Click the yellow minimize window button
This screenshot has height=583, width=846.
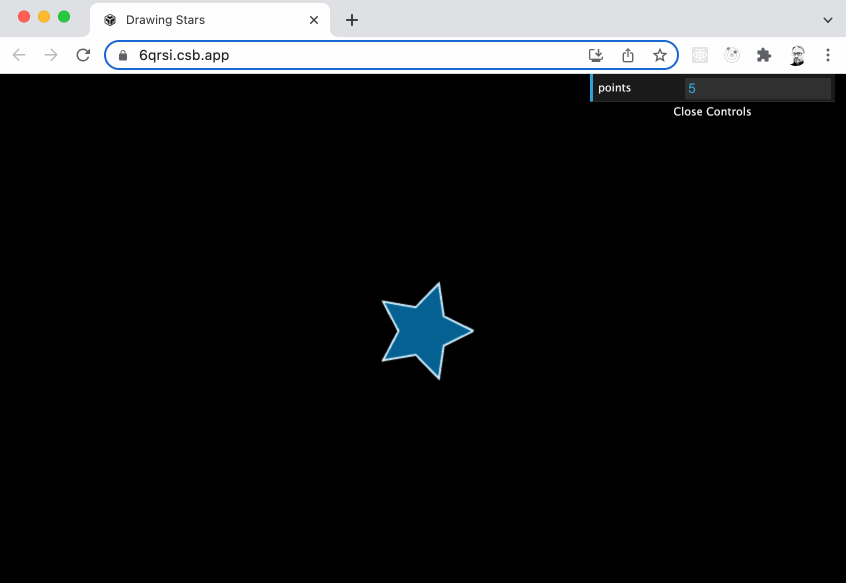pos(44,17)
